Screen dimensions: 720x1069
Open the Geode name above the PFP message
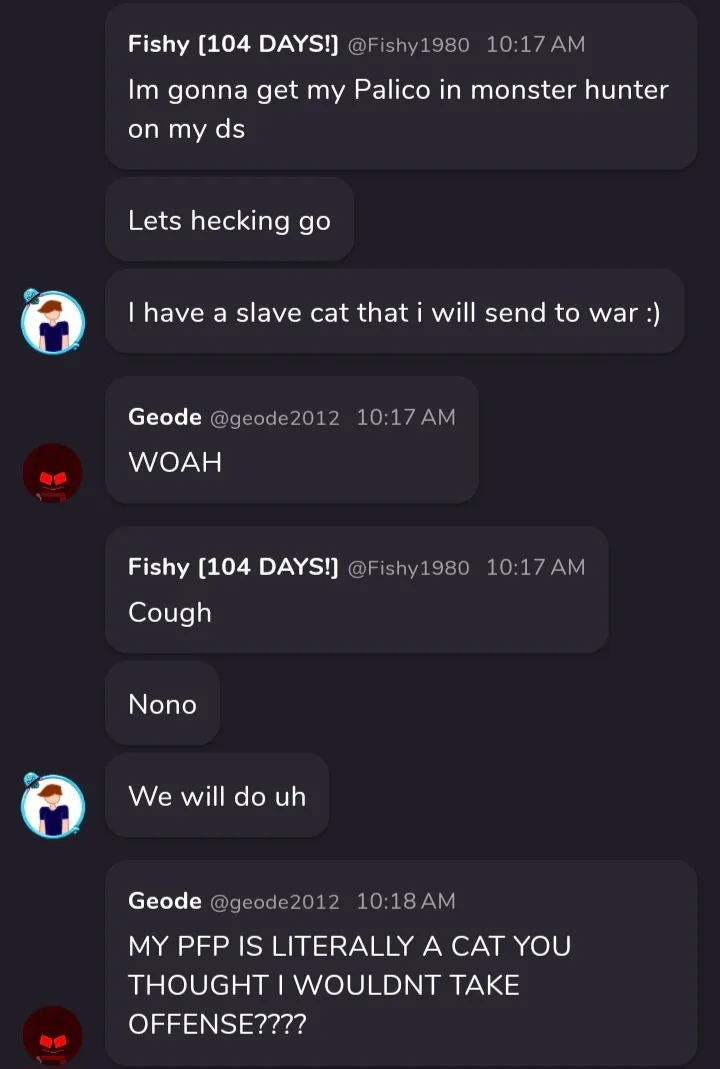pos(165,901)
